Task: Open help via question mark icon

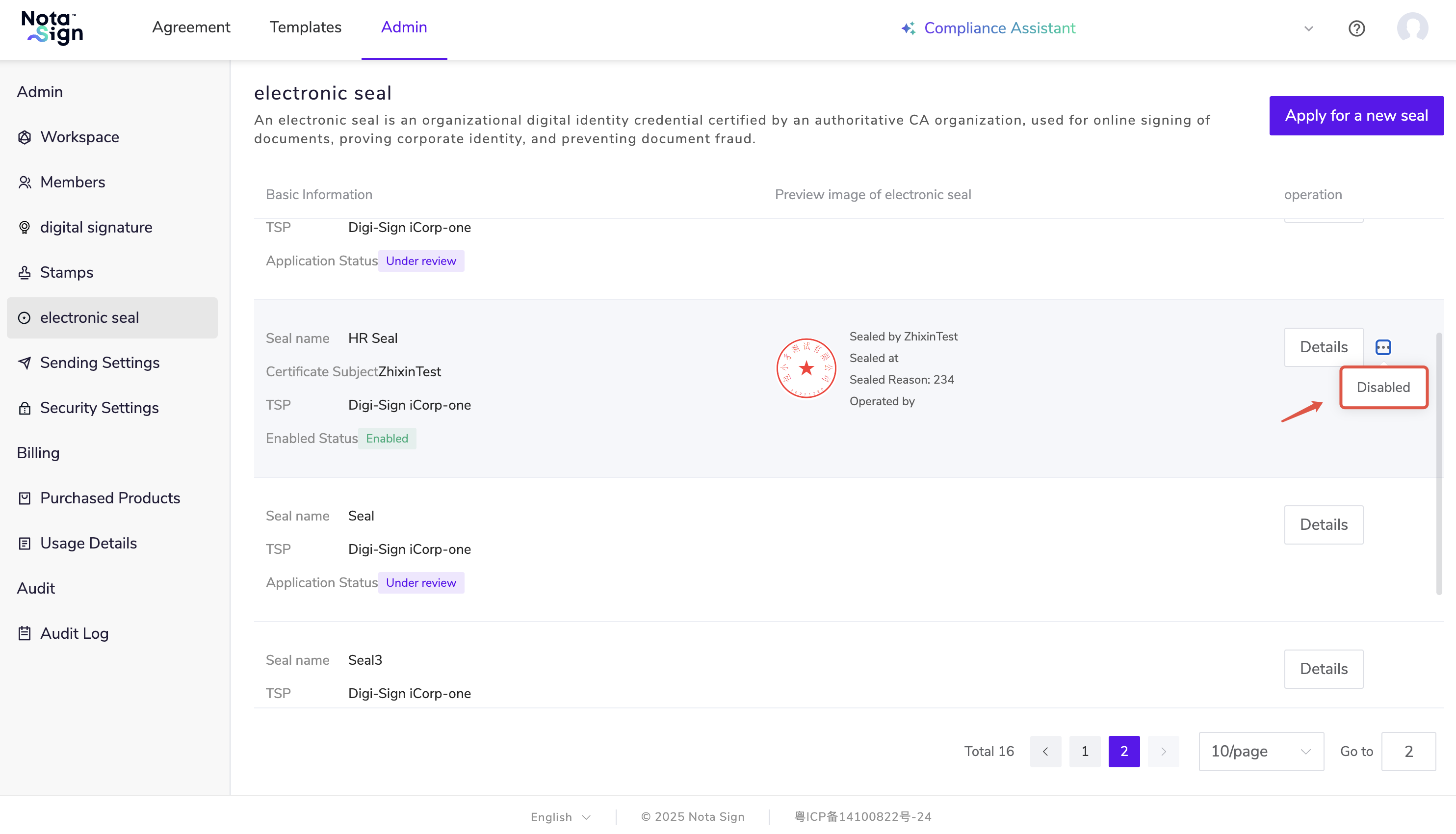Action: pos(1356,28)
